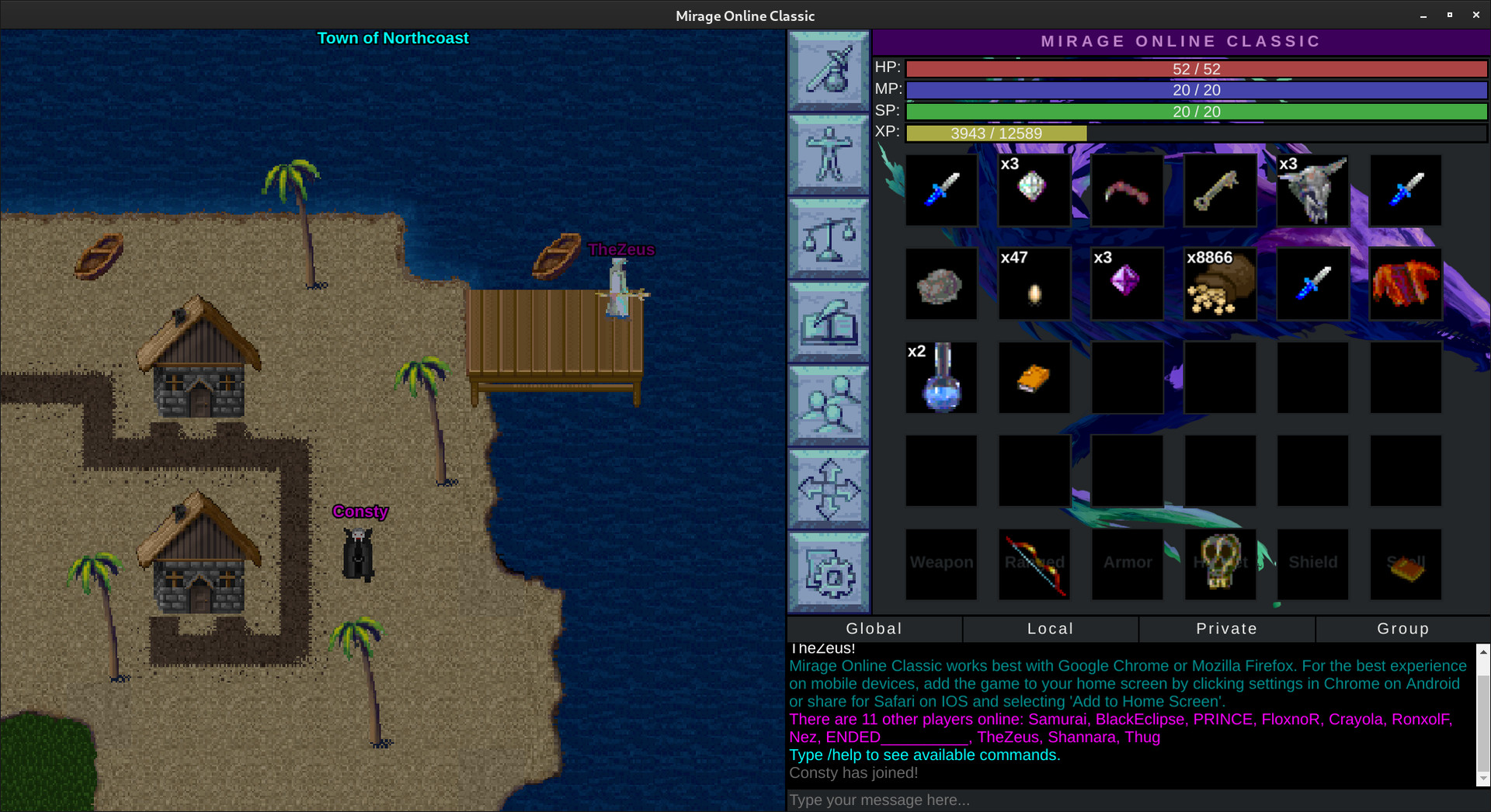Click the key item in inventory
1491x812 pixels.
coord(1220,190)
